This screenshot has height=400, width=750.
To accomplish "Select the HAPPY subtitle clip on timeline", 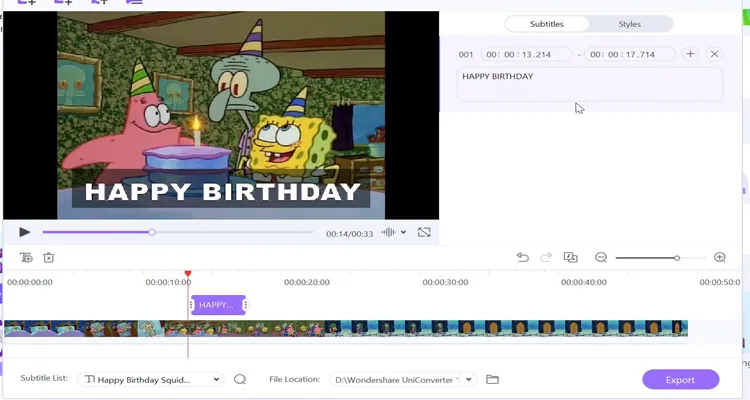I will 218,305.
